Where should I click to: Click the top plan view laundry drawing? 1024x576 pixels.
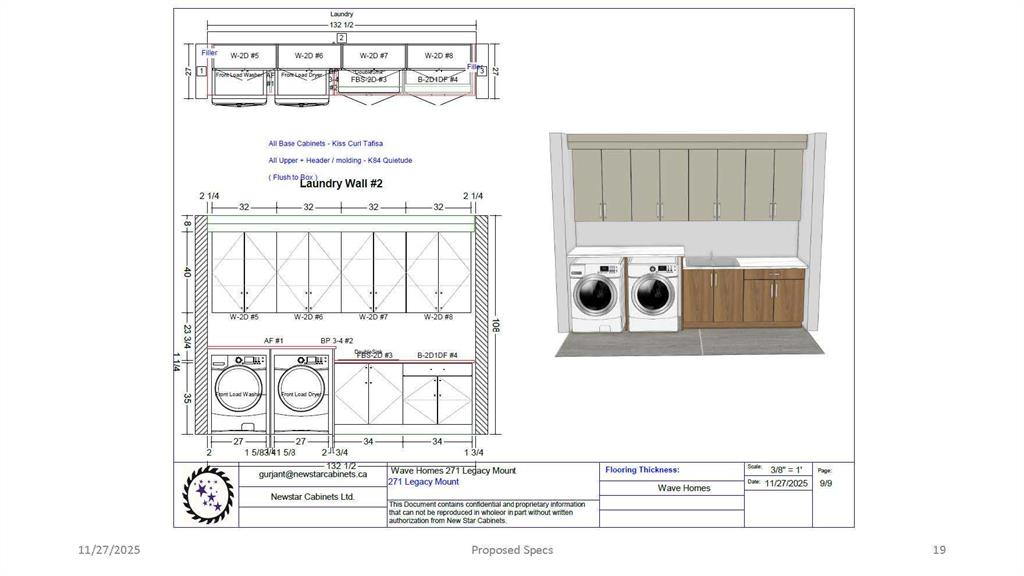[x=341, y=70]
